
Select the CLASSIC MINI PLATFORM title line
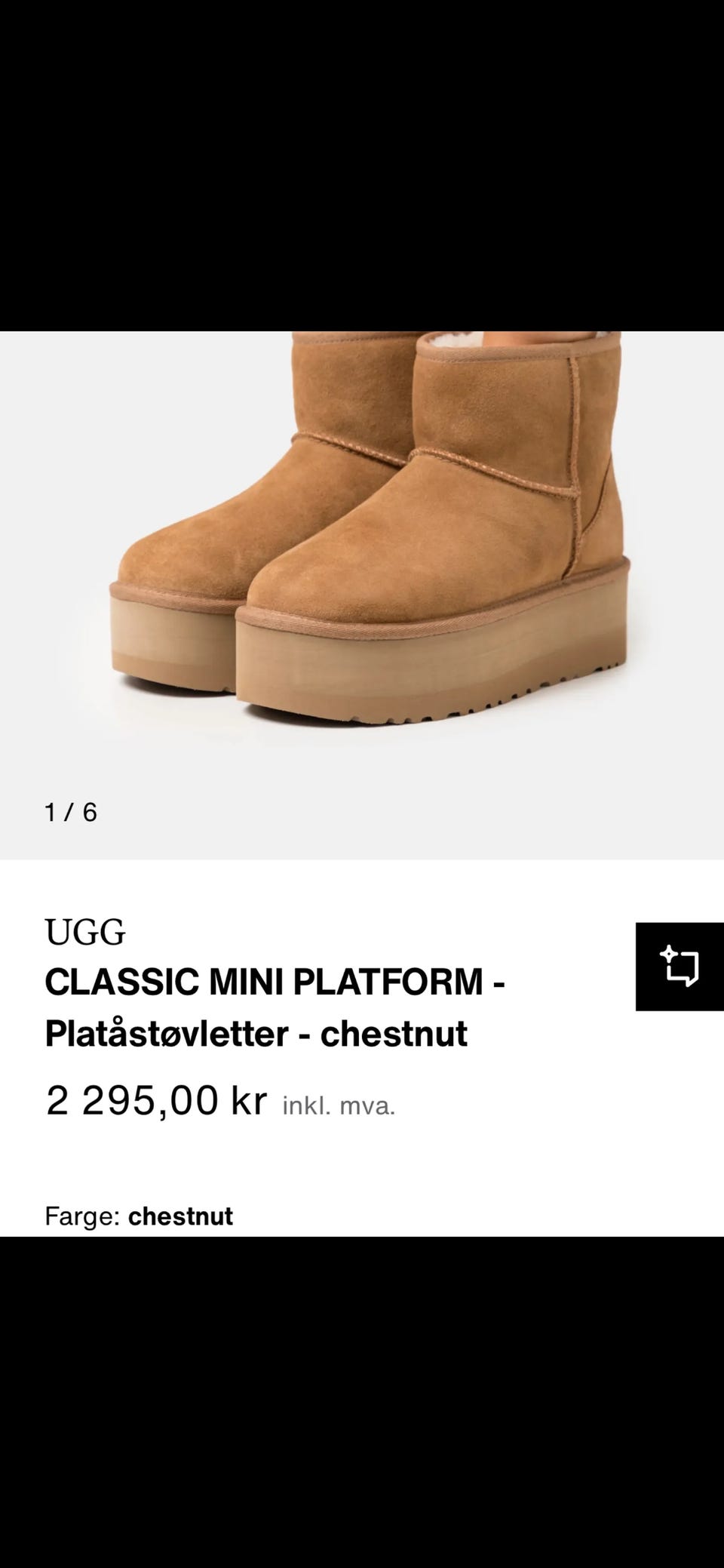click(x=275, y=981)
